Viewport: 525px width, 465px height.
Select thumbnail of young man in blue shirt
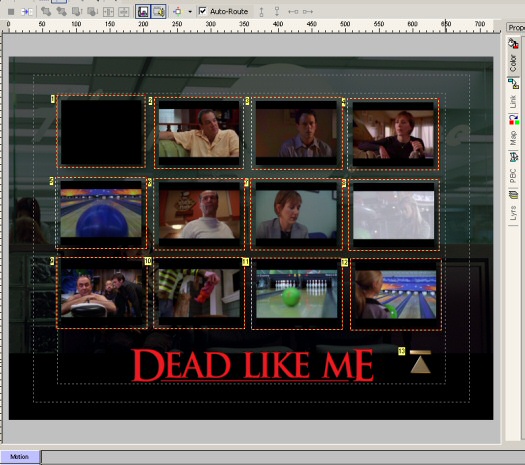[297, 133]
